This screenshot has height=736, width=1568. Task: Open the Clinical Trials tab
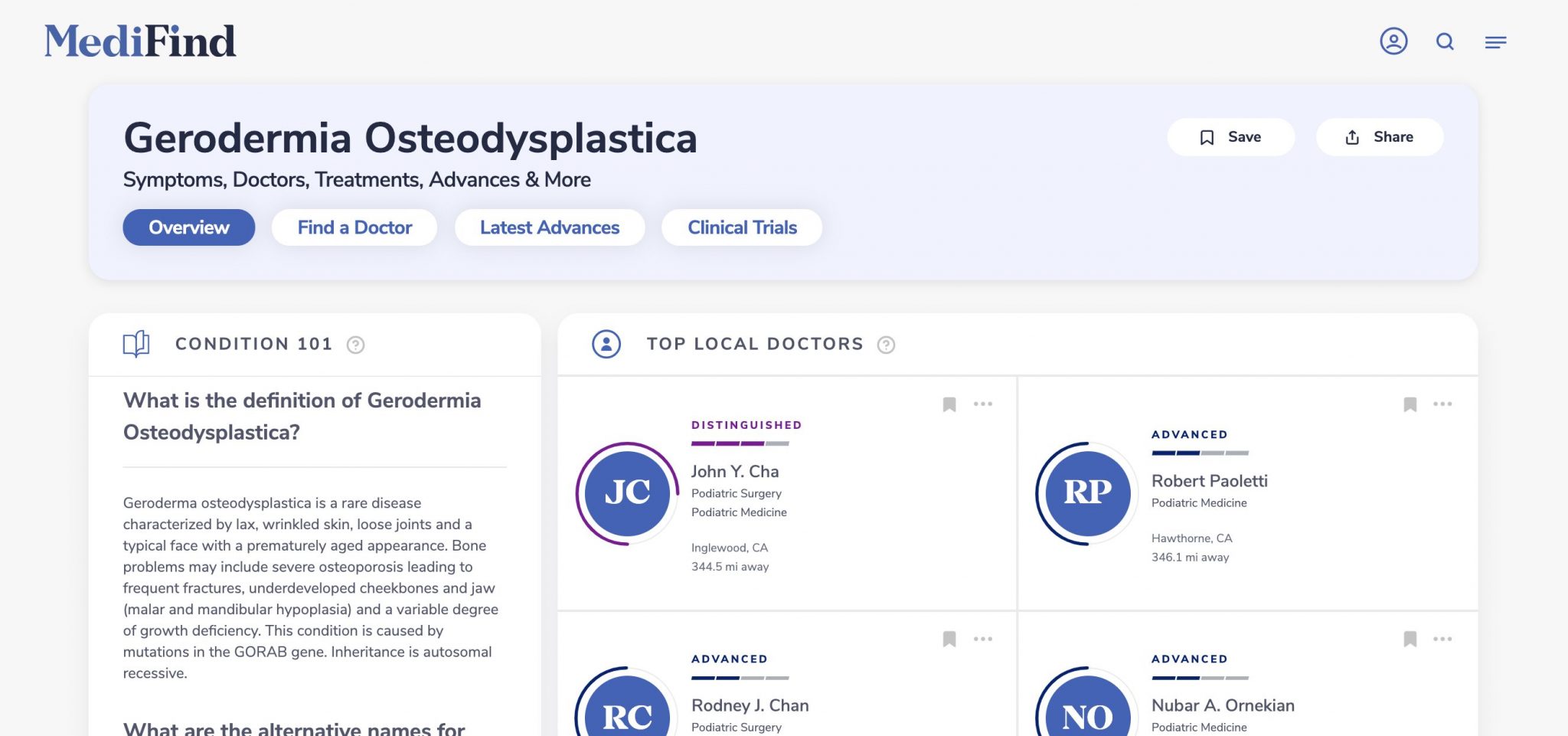pyautogui.click(x=741, y=227)
